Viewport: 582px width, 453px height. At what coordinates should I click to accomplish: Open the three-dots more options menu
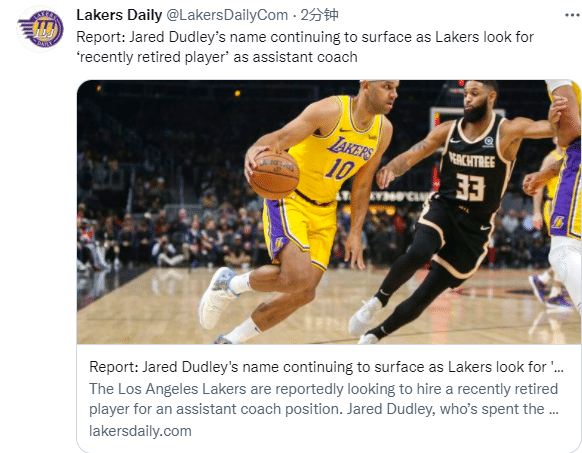[572, 15]
